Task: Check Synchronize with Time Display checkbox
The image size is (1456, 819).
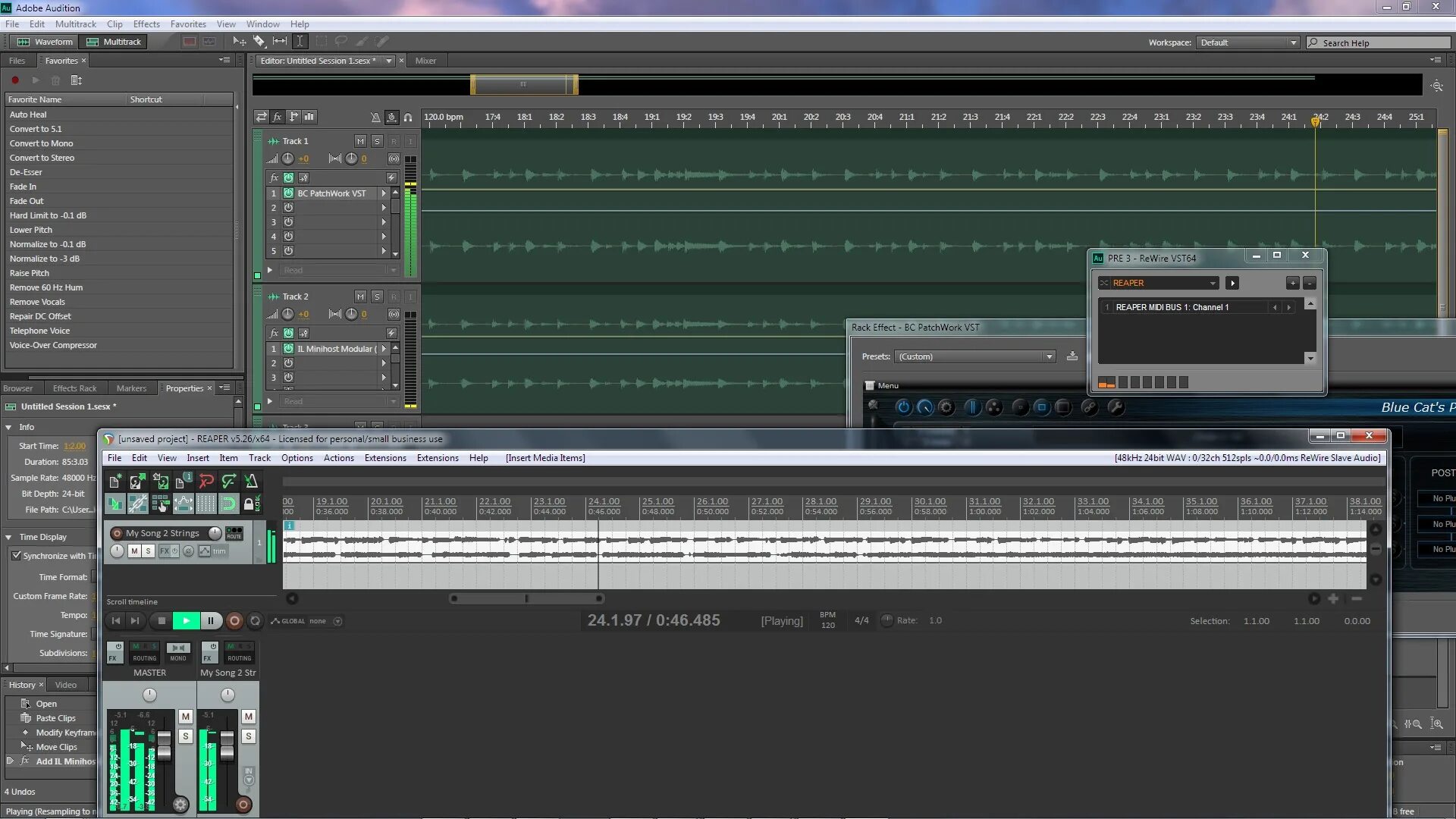Action: tap(16, 556)
